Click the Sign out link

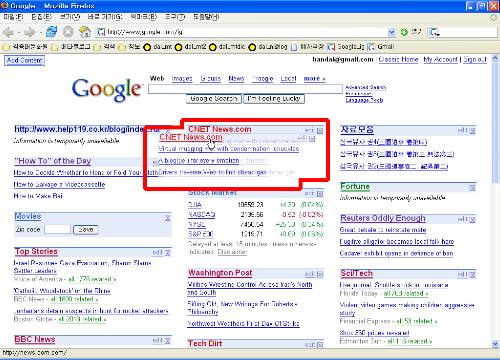click(475, 60)
